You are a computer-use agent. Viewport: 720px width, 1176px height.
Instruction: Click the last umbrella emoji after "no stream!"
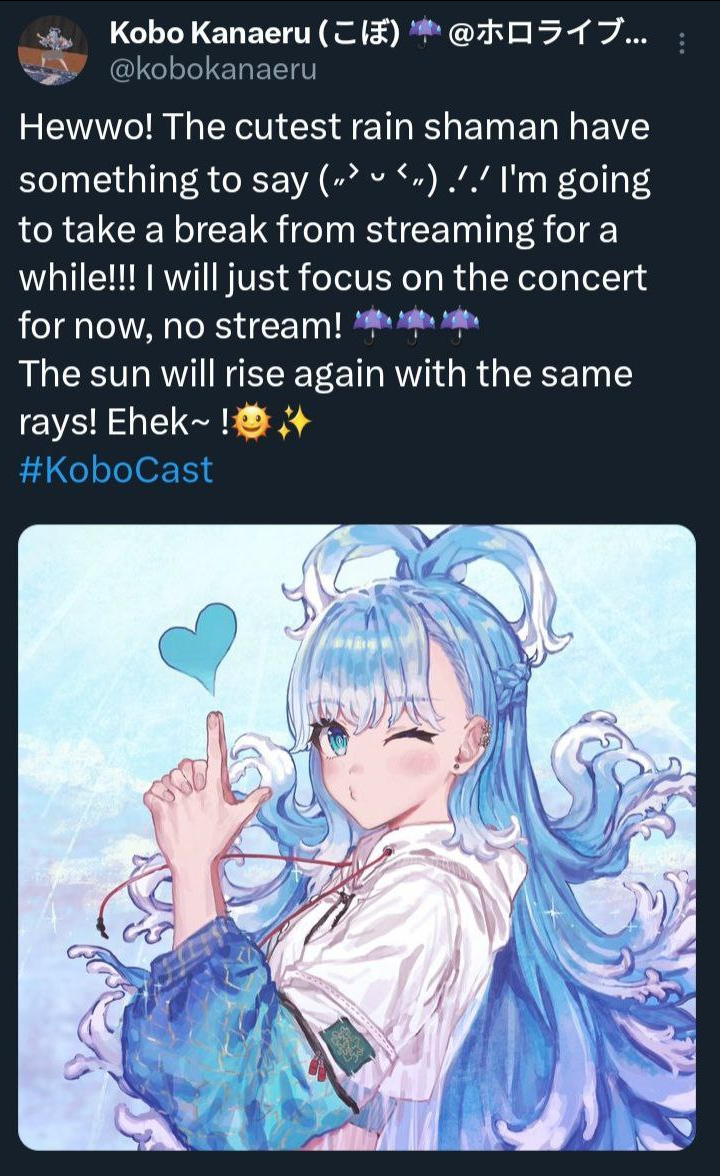tap(459, 326)
